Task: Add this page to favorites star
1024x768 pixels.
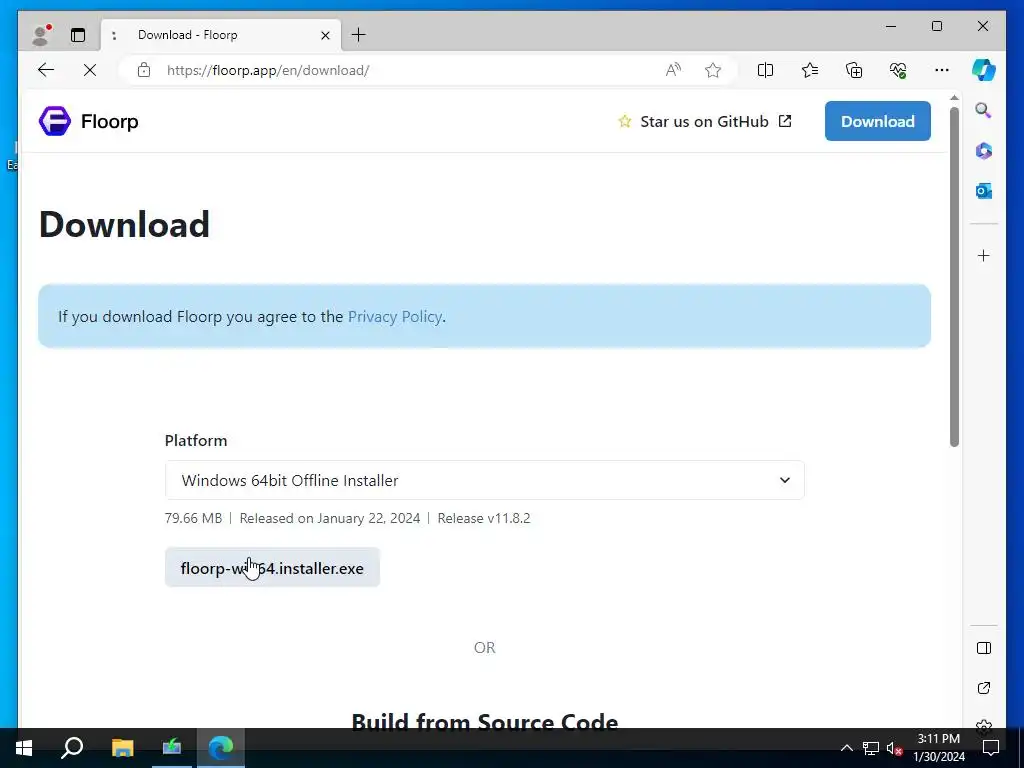Action: [x=712, y=70]
